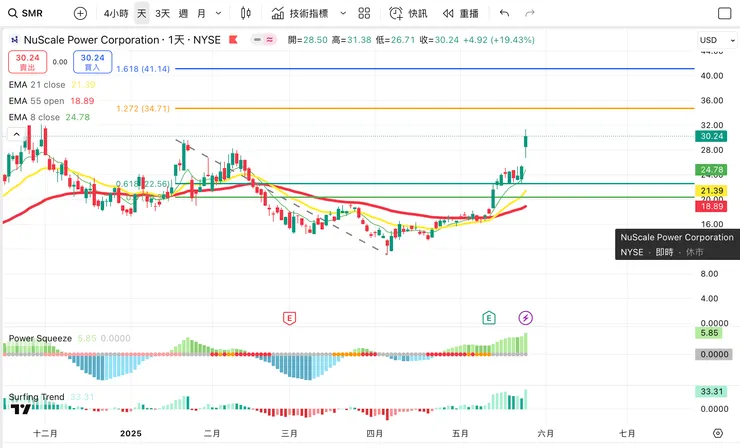Viewport: 740px width, 448px height.
Task: Select the EMA 21 close legend
Action: tap(52, 85)
